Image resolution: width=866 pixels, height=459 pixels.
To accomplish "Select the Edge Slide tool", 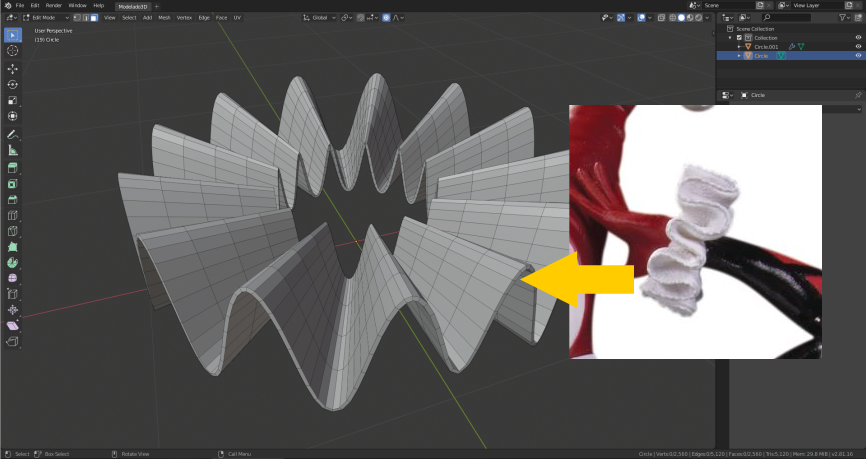I will 12,294.
